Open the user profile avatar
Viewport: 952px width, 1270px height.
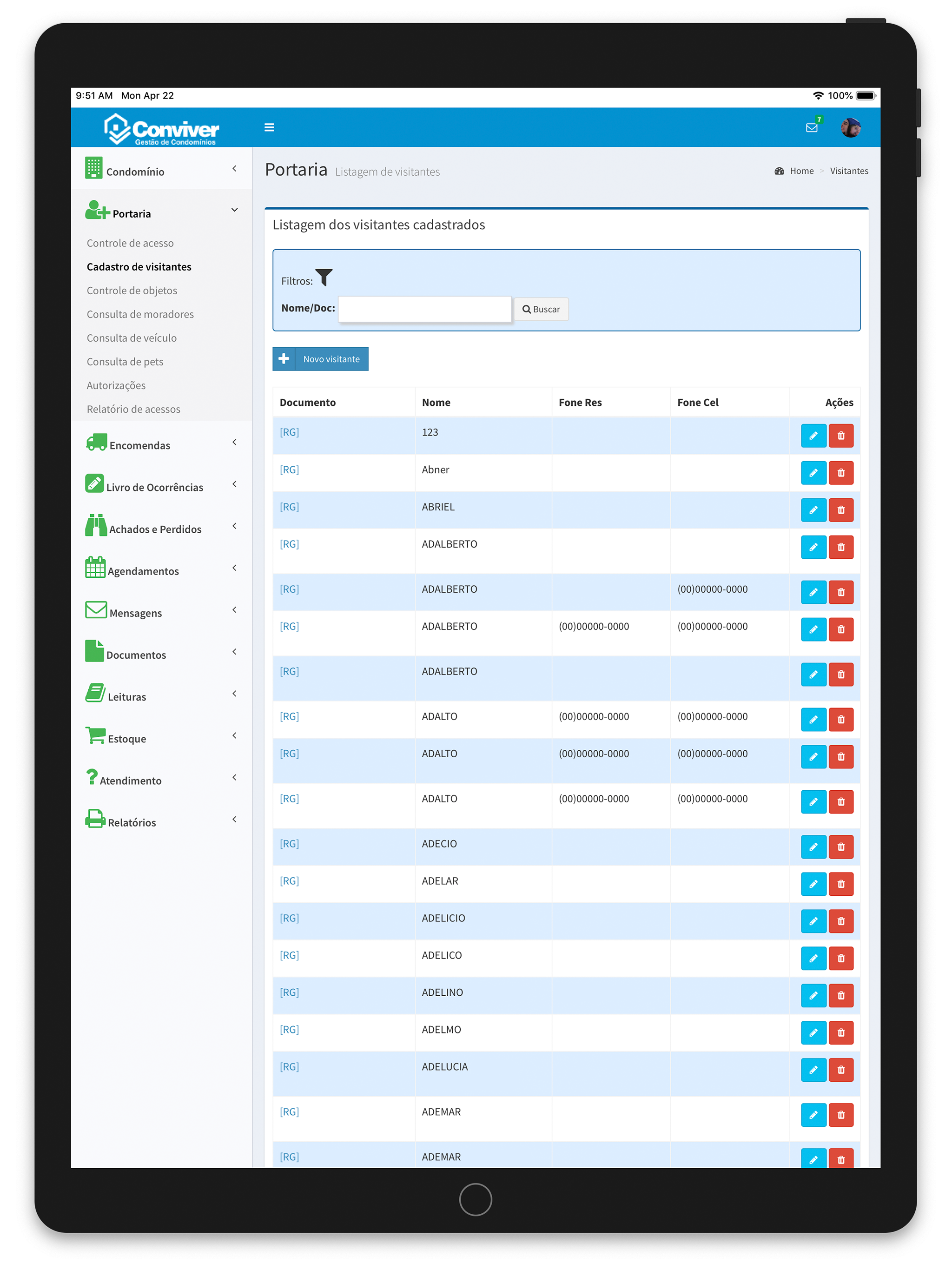[x=850, y=127]
